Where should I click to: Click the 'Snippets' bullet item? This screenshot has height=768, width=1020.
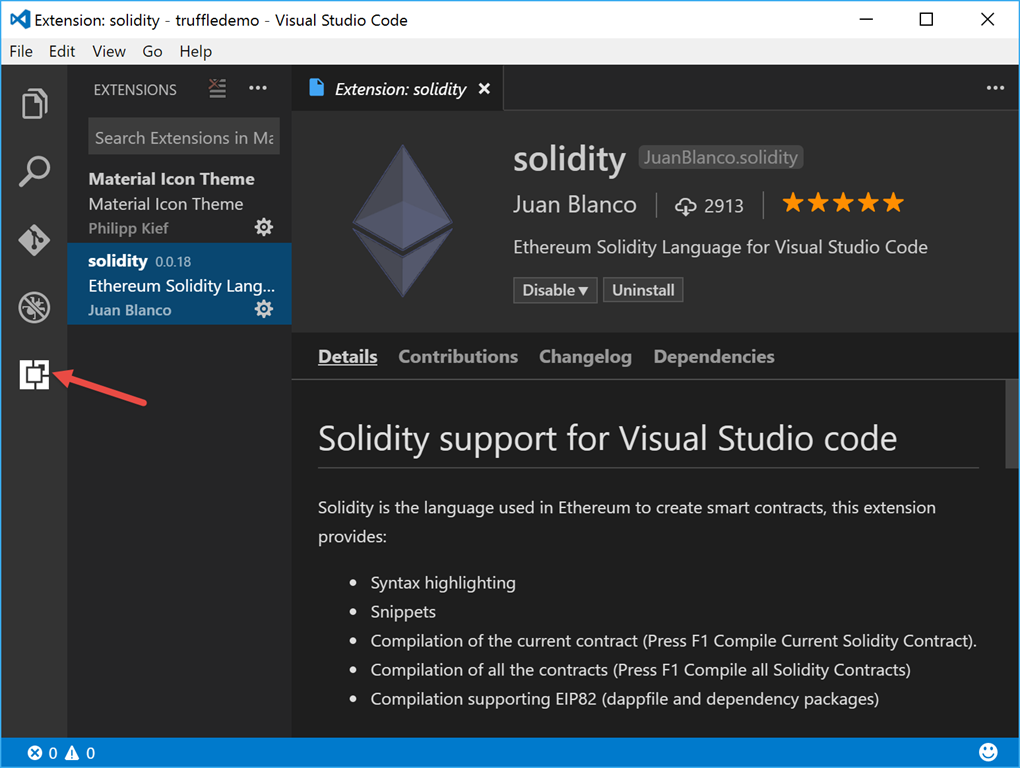point(403,612)
